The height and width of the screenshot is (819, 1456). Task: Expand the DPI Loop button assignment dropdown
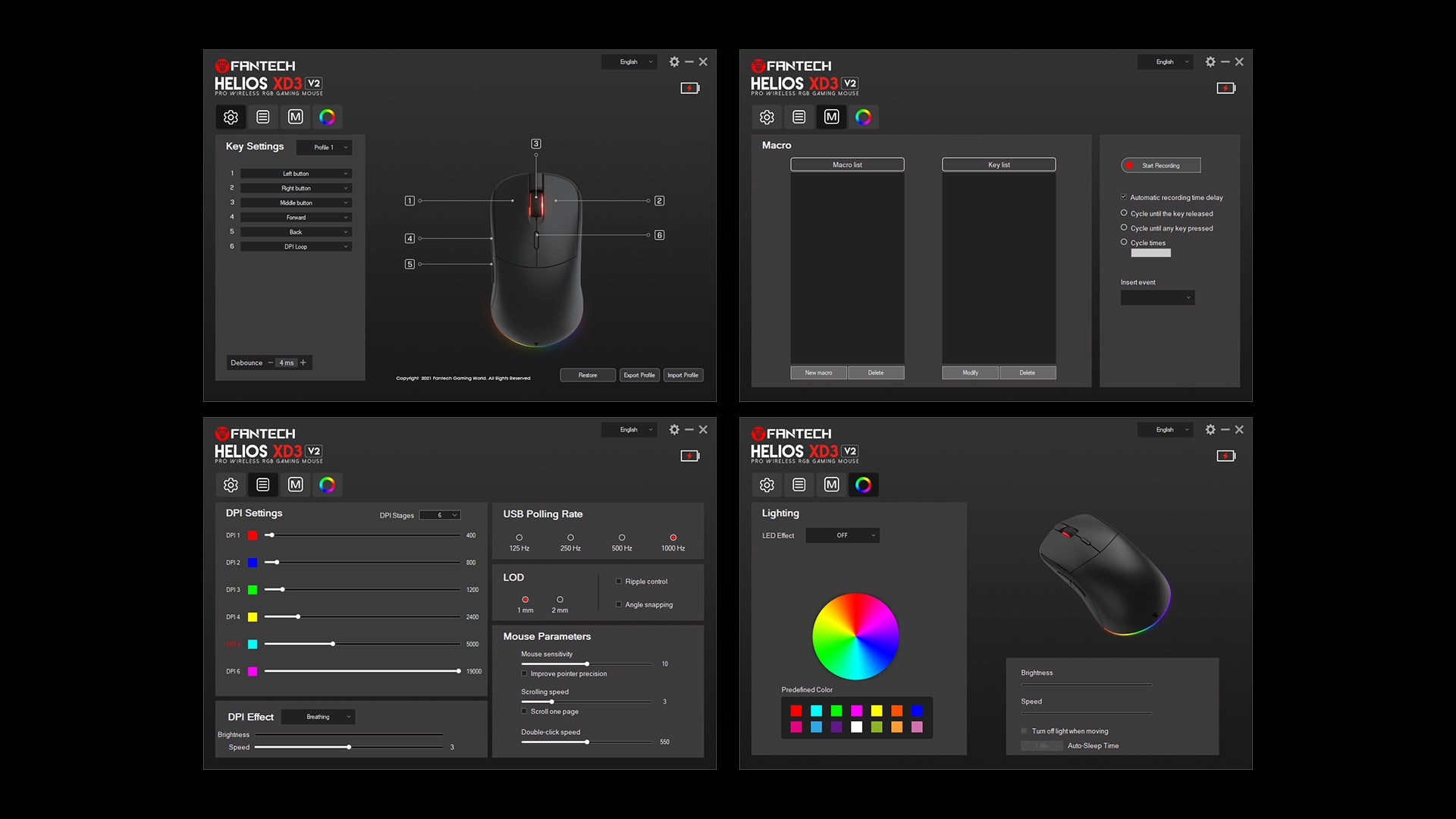tap(296, 246)
